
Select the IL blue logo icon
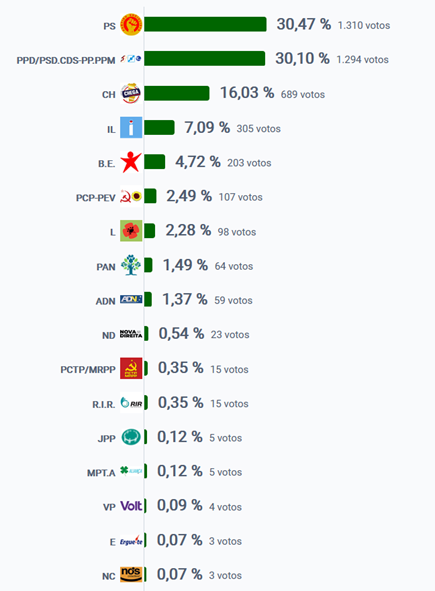[x=131, y=127]
